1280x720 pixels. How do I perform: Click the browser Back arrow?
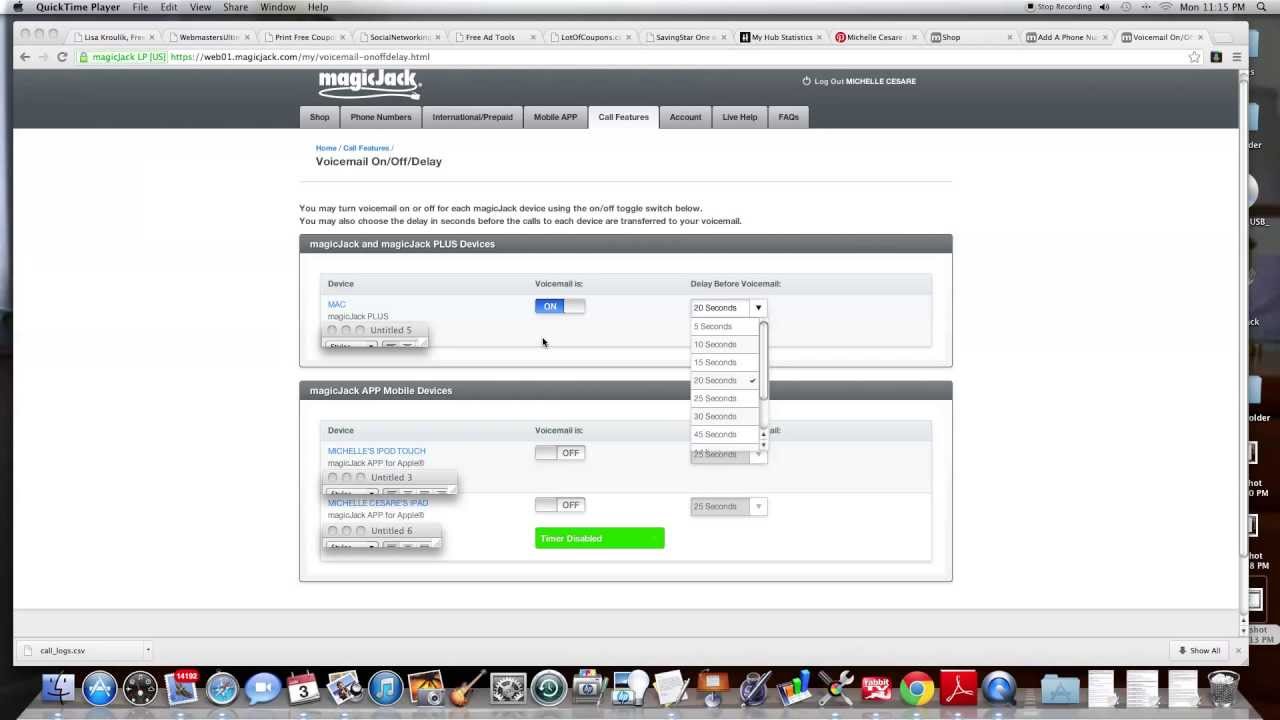click(x=25, y=57)
